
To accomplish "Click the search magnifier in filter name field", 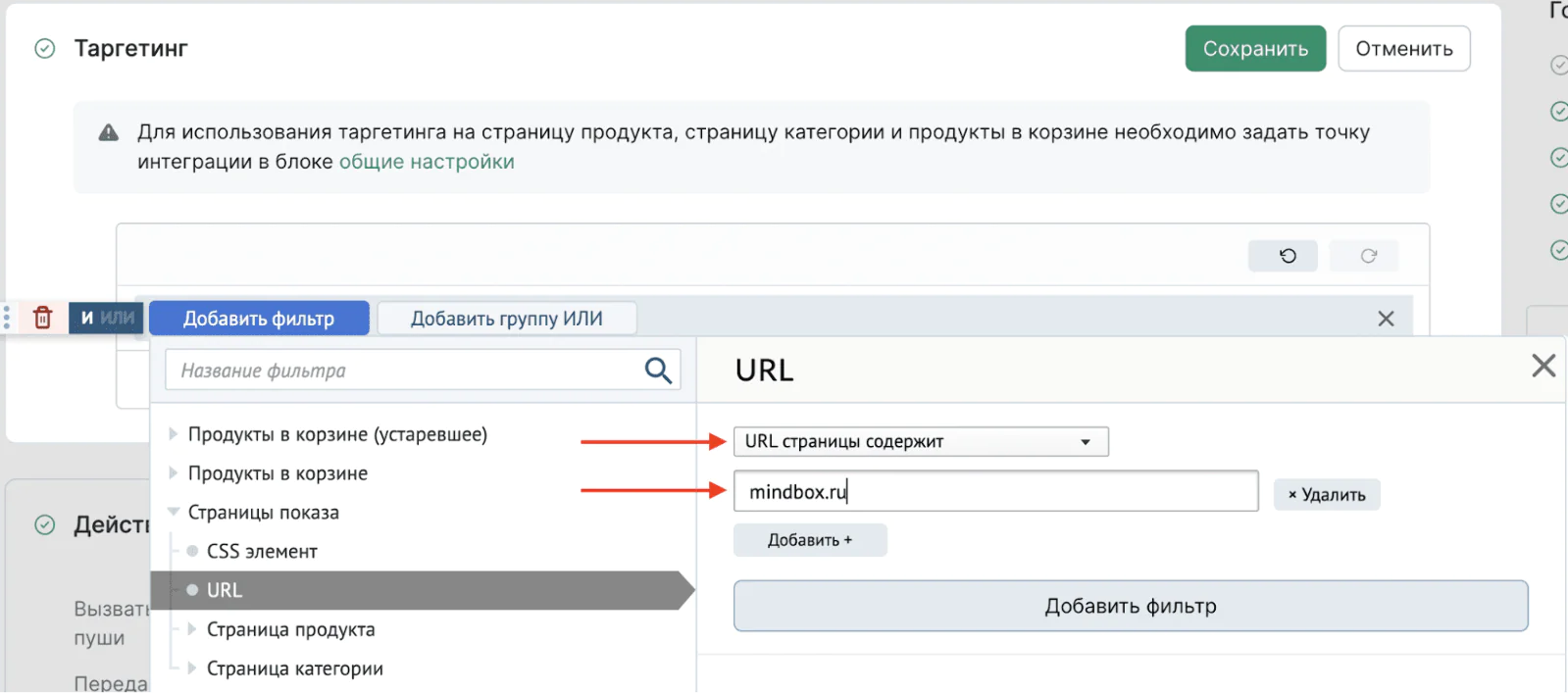I will 658,371.
